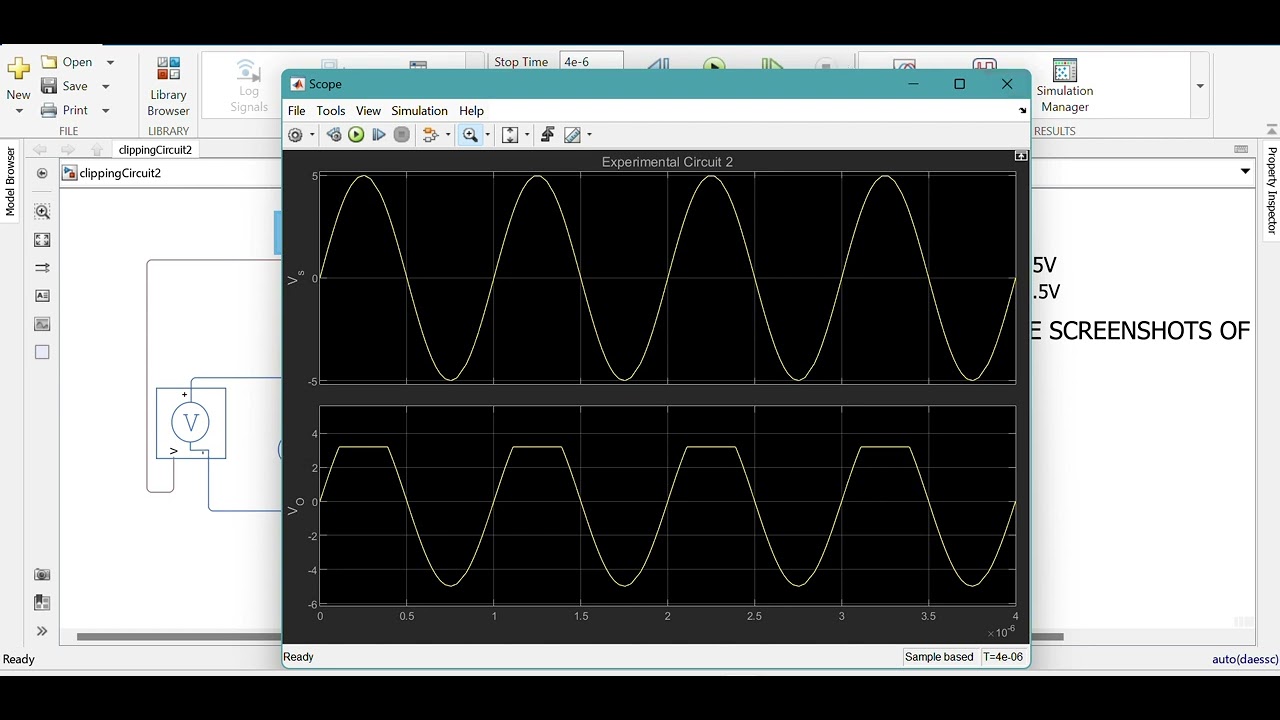Click the hide/show explorer bar icon
Screen dimensions: 1280x720
[42, 173]
